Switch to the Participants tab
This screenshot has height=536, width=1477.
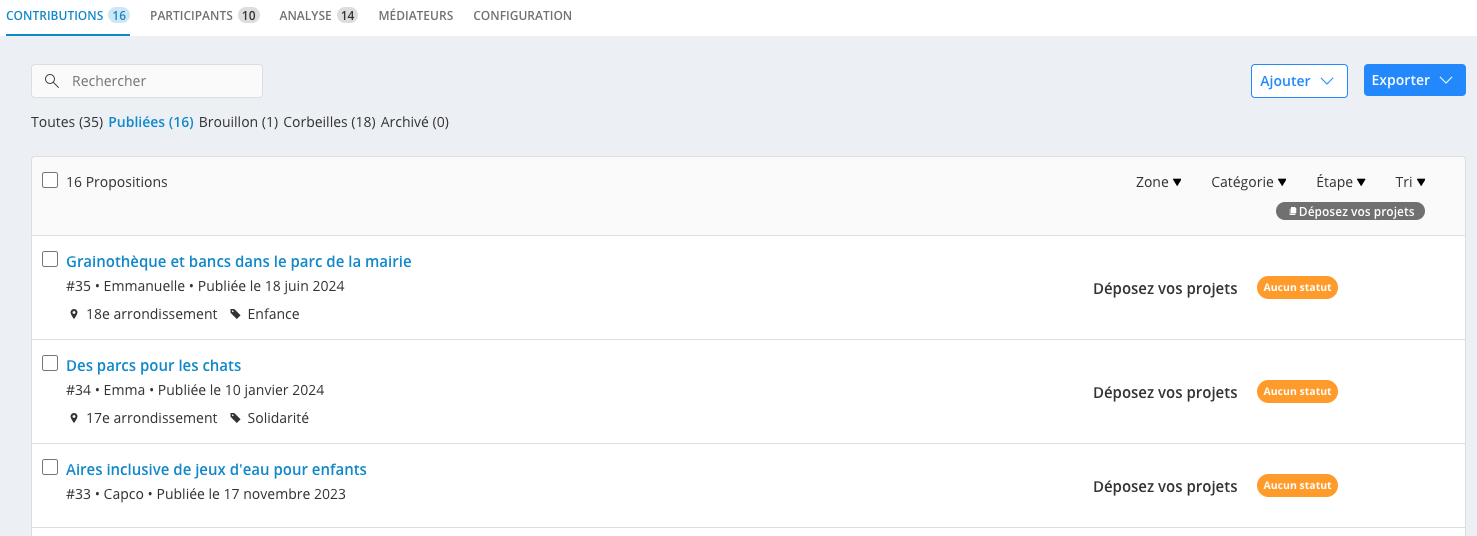click(x=205, y=16)
